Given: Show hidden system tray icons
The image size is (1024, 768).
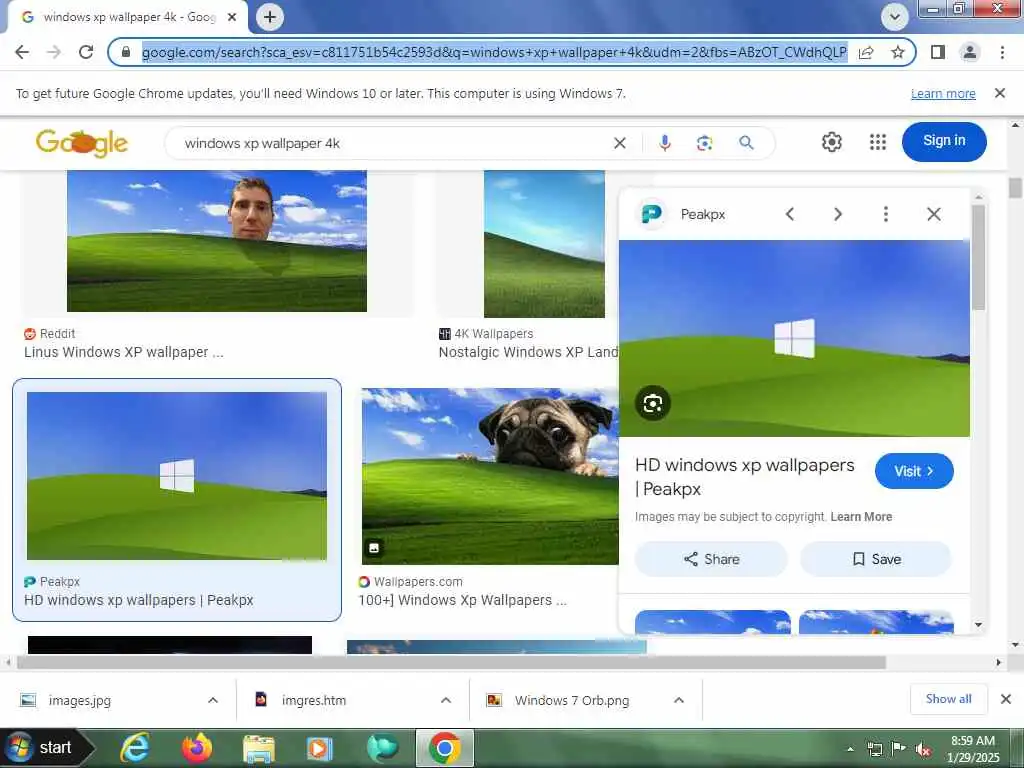Looking at the screenshot, I should 850,749.
